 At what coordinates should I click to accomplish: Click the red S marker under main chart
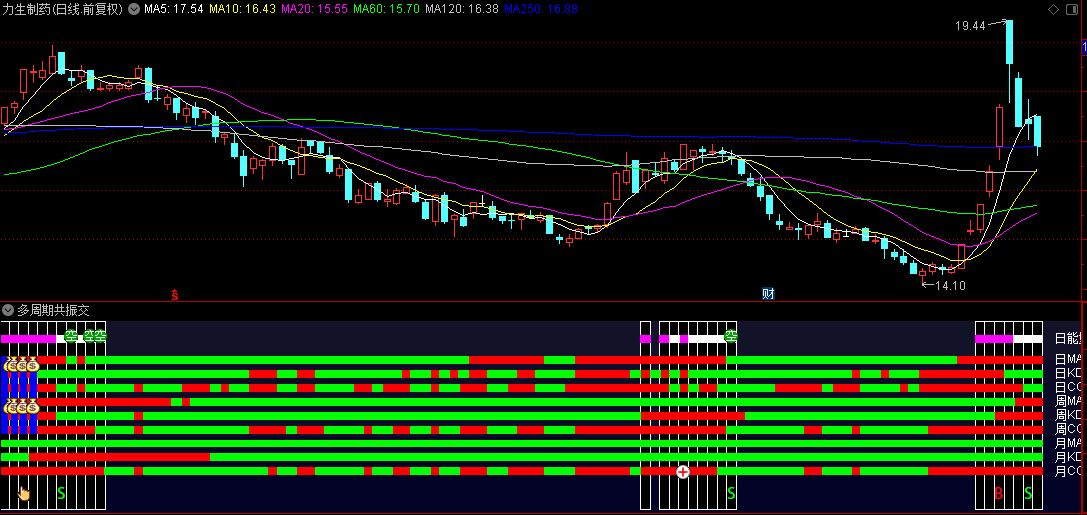[x=175, y=295]
